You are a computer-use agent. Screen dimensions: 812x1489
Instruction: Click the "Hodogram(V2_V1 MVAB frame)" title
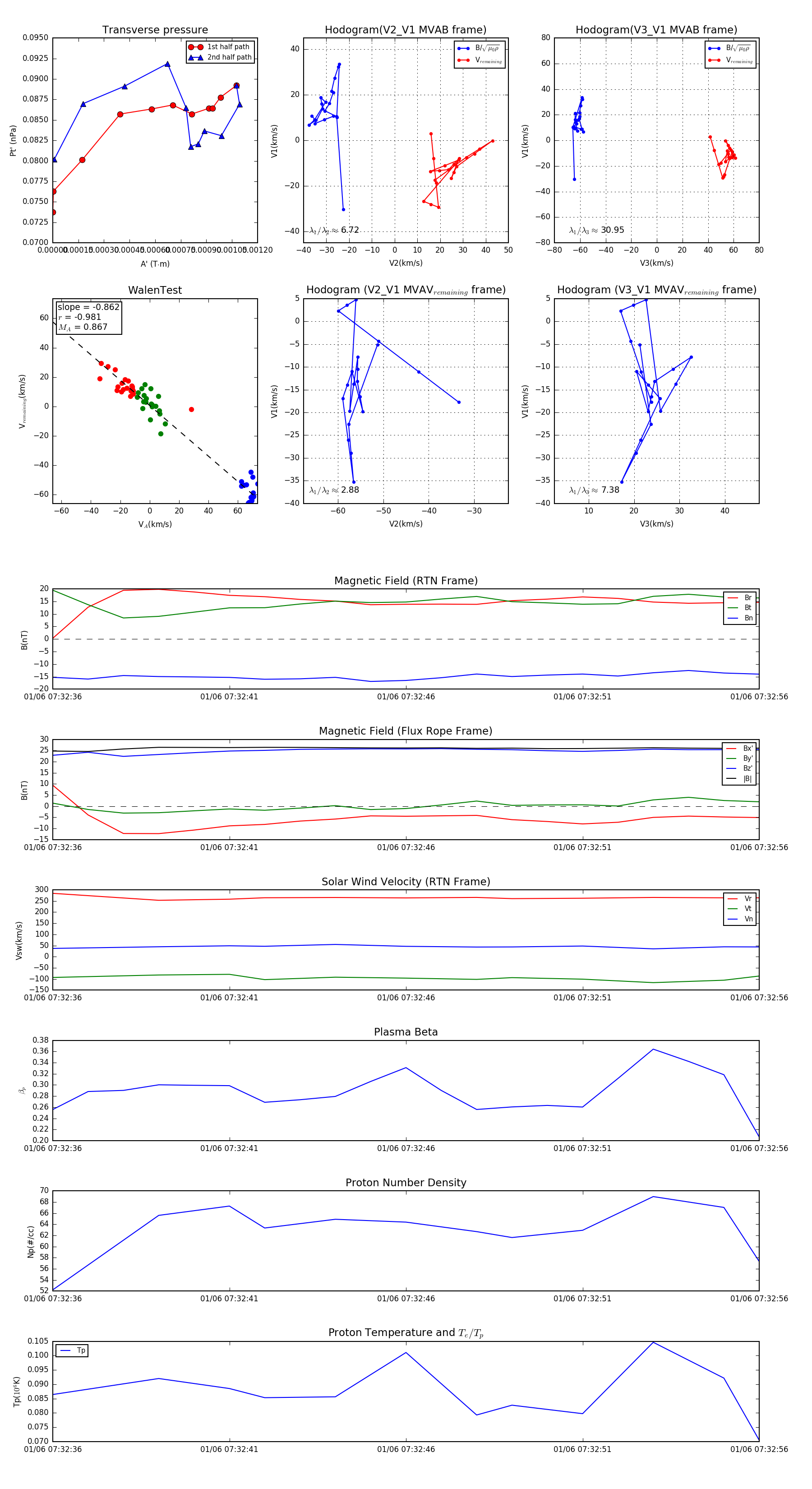point(406,30)
